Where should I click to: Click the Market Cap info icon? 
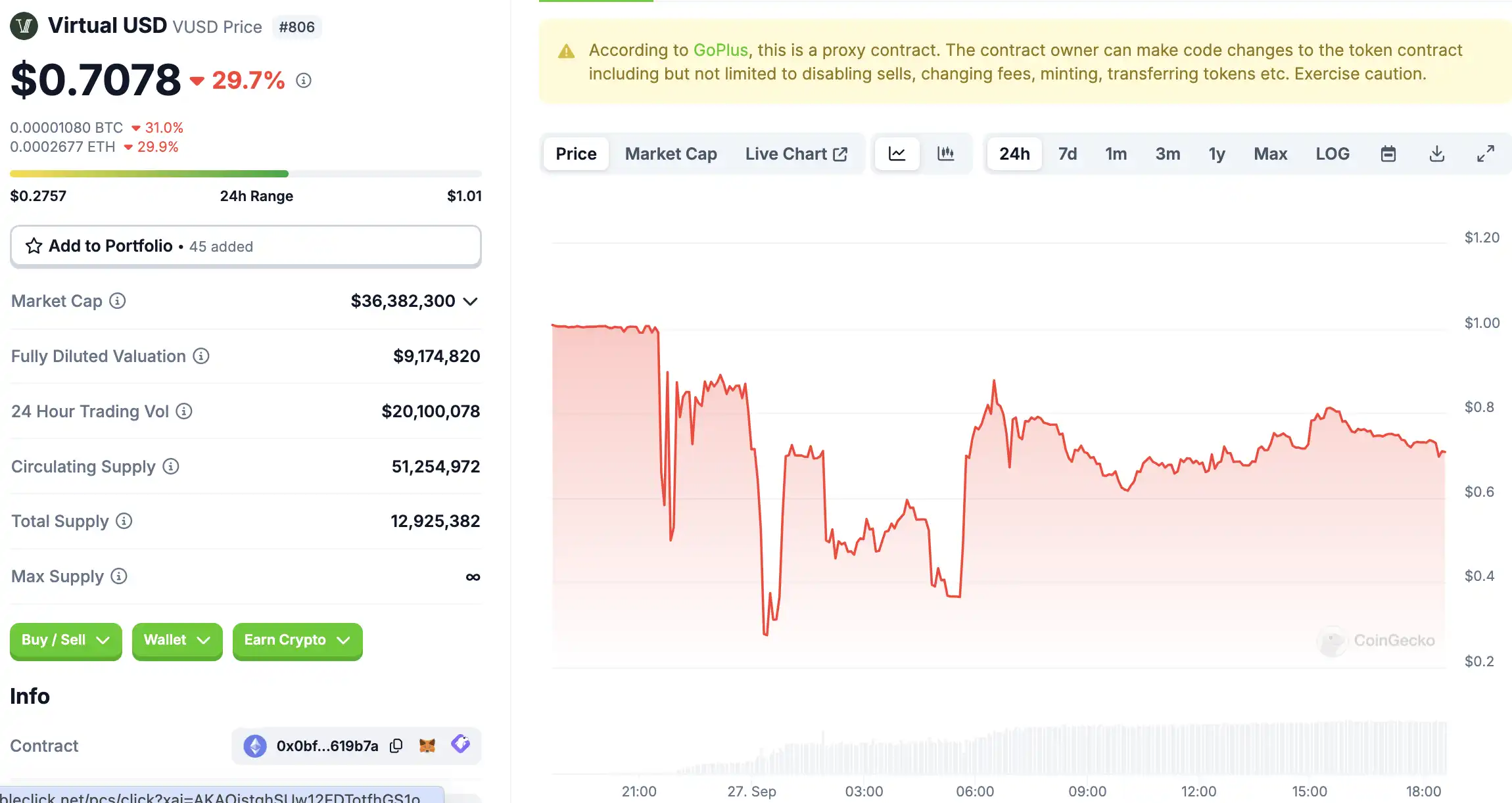(x=118, y=301)
